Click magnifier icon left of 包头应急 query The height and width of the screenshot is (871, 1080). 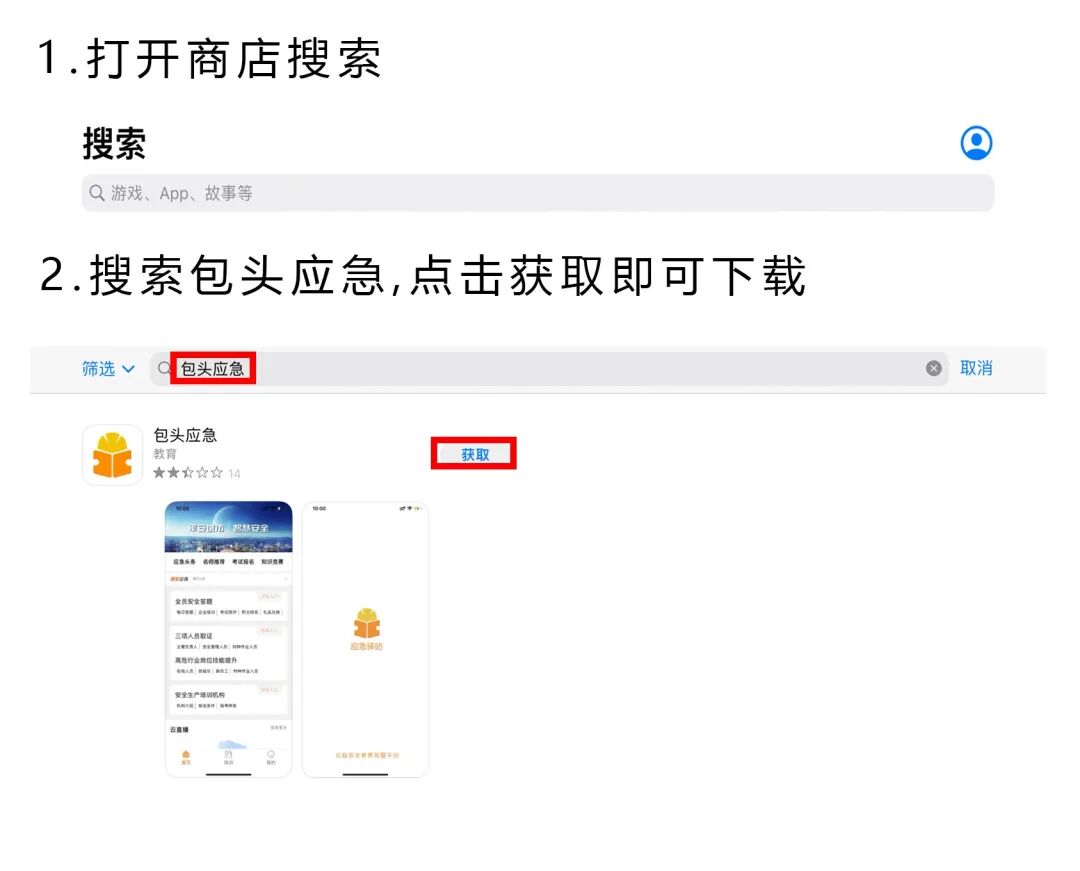pyautogui.click(x=163, y=368)
